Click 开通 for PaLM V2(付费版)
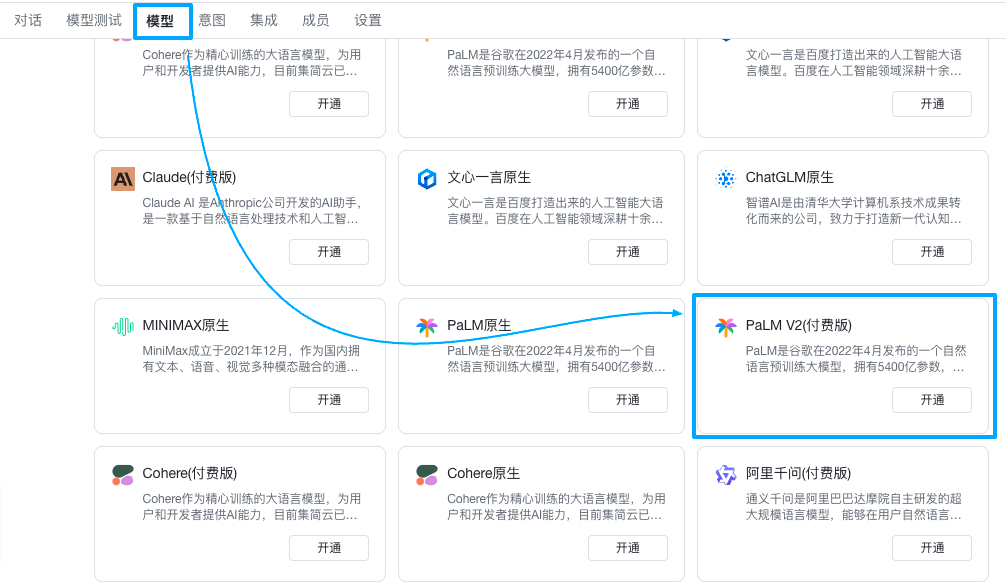Image resolution: width=1006 pixels, height=587 pixels. point(932,400)
